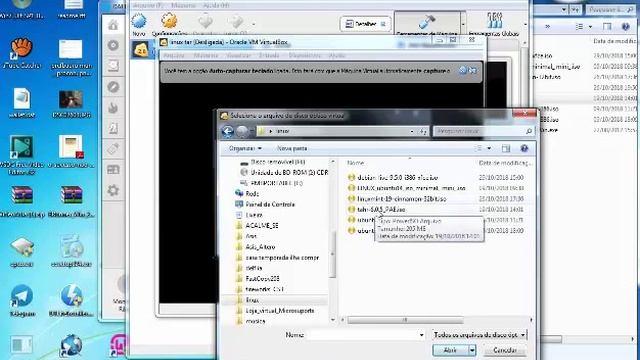Click the search magnifier in file dialog
640x360 pixels.
point(529,131)
